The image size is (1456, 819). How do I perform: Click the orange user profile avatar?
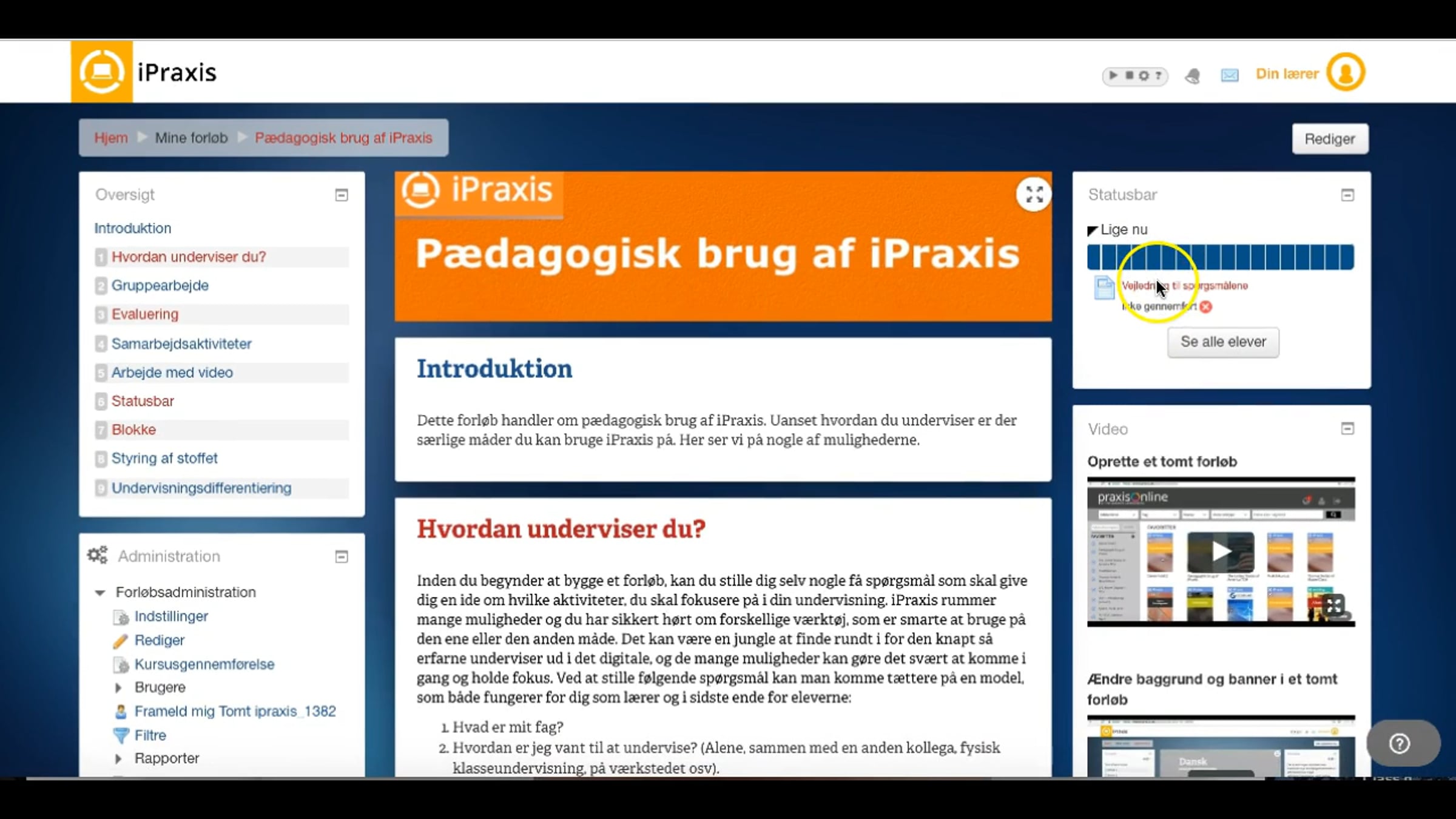1346,72
